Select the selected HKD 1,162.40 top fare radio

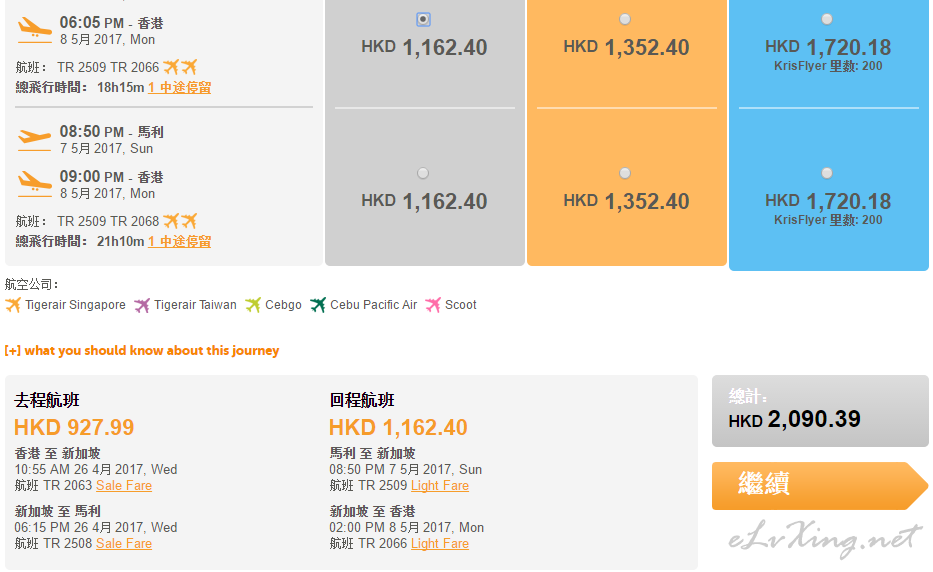point(423,20)
